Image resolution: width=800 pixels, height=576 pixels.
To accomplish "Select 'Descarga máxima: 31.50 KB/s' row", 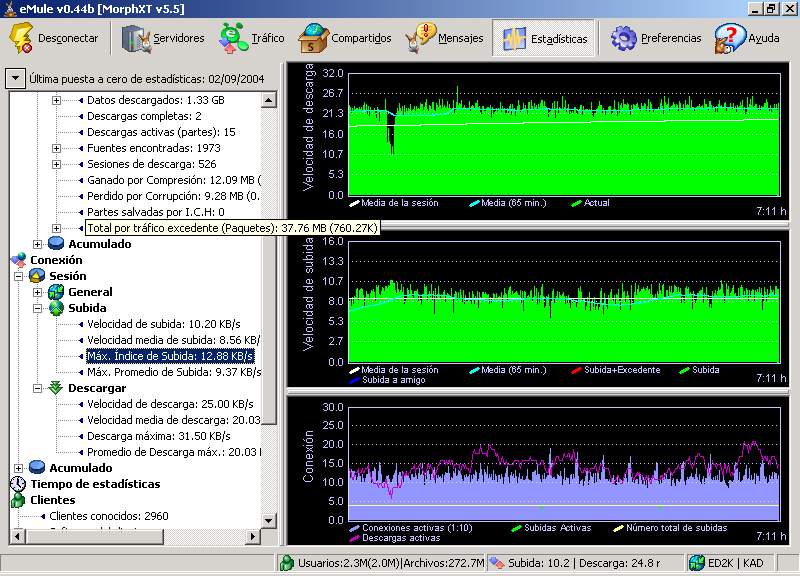I will (x=159, y=436).
